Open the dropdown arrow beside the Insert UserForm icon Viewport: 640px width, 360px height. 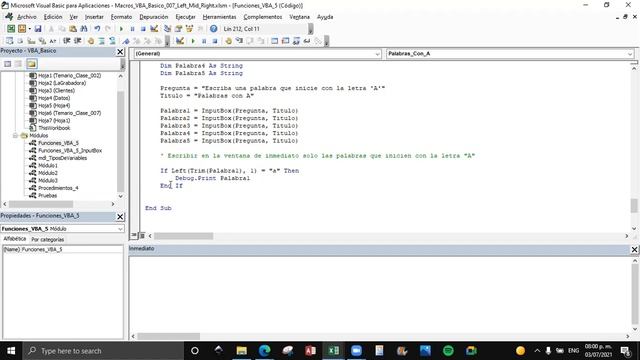(x=29, y=29)
